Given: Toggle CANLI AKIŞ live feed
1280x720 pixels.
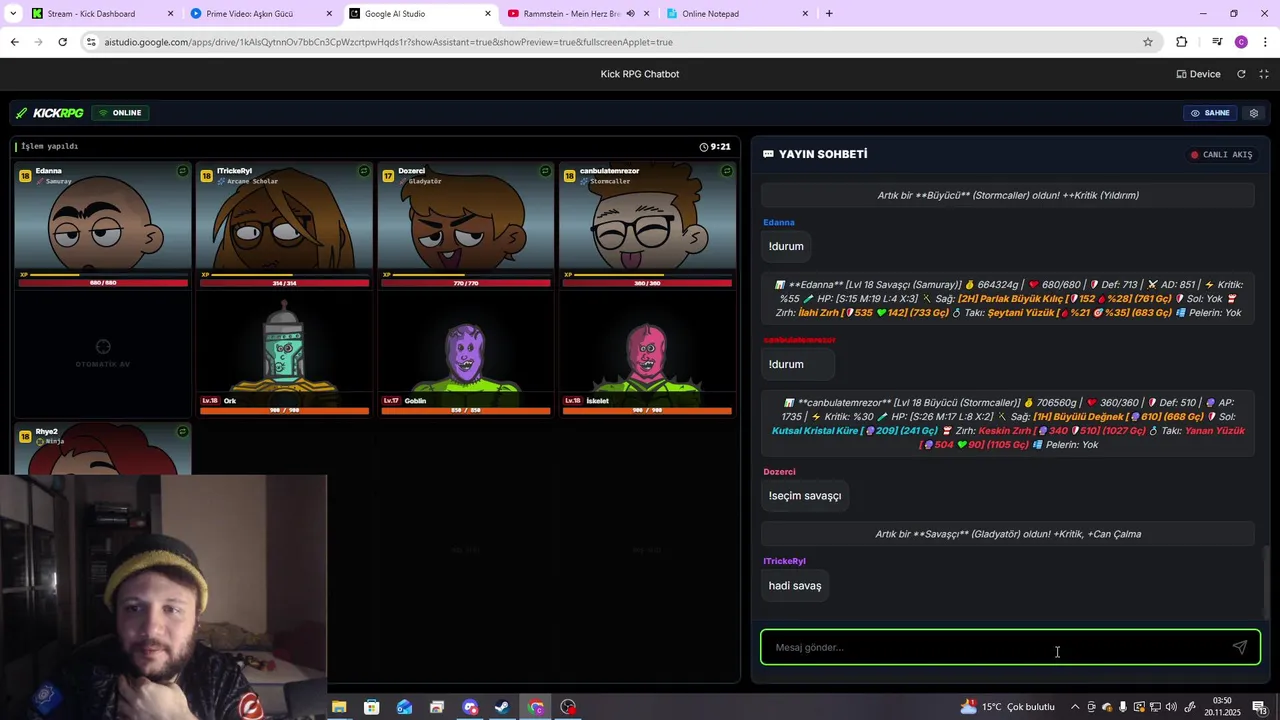Looking at the screenshot, I should click(1221, 155).
